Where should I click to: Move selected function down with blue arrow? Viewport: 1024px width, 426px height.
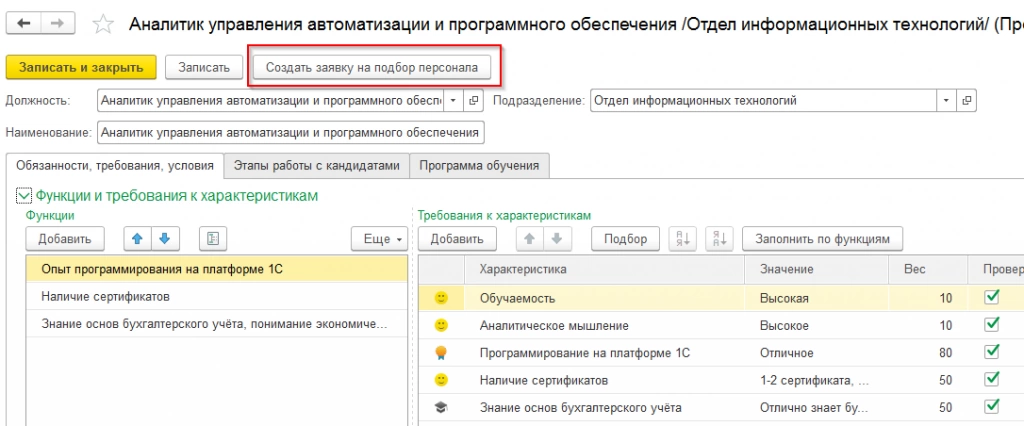[x=165, y=238]
